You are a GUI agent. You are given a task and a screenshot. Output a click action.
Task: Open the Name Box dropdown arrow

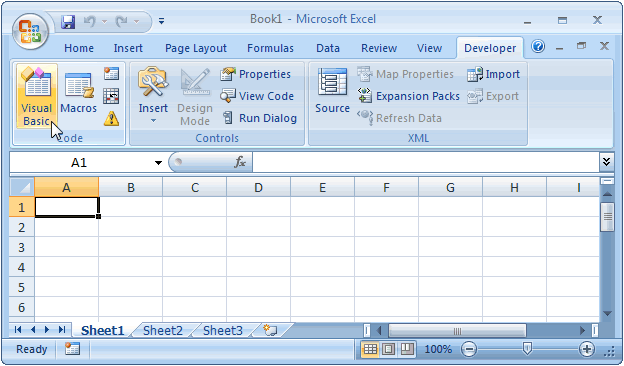pyautogui.click(x=158, y=163)
